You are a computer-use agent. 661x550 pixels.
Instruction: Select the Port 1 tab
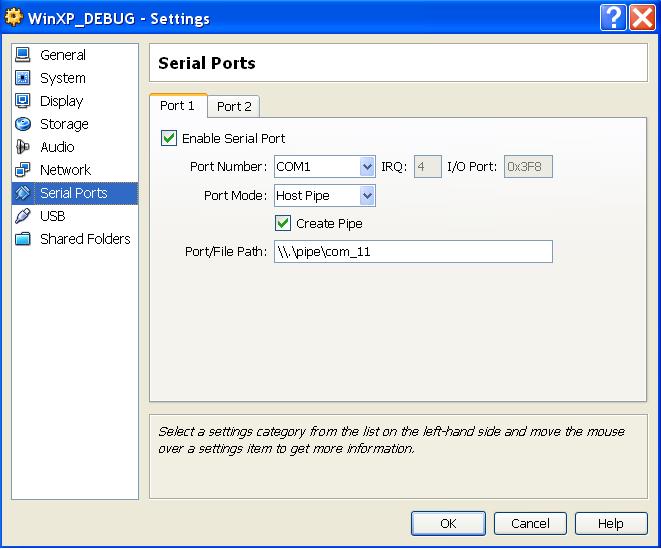[x=178, y=106]
